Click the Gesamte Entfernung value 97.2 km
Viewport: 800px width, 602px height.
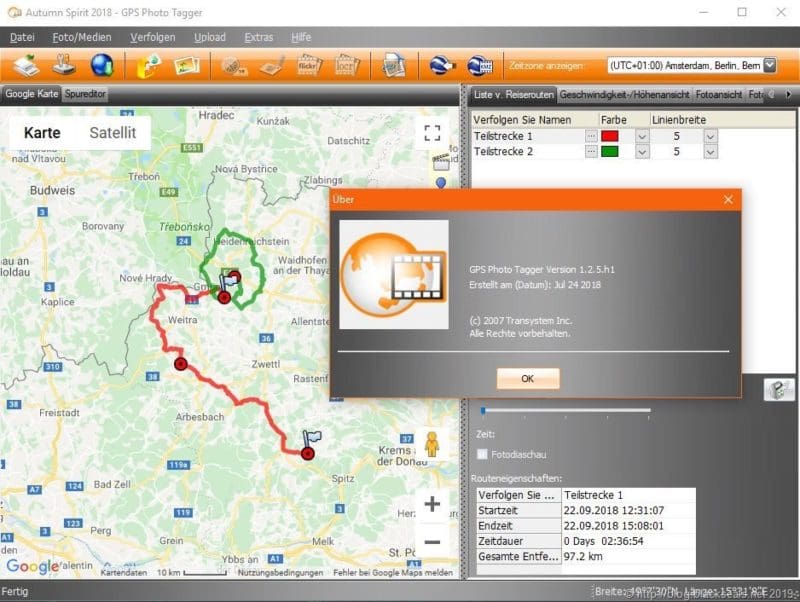(583, 557)
